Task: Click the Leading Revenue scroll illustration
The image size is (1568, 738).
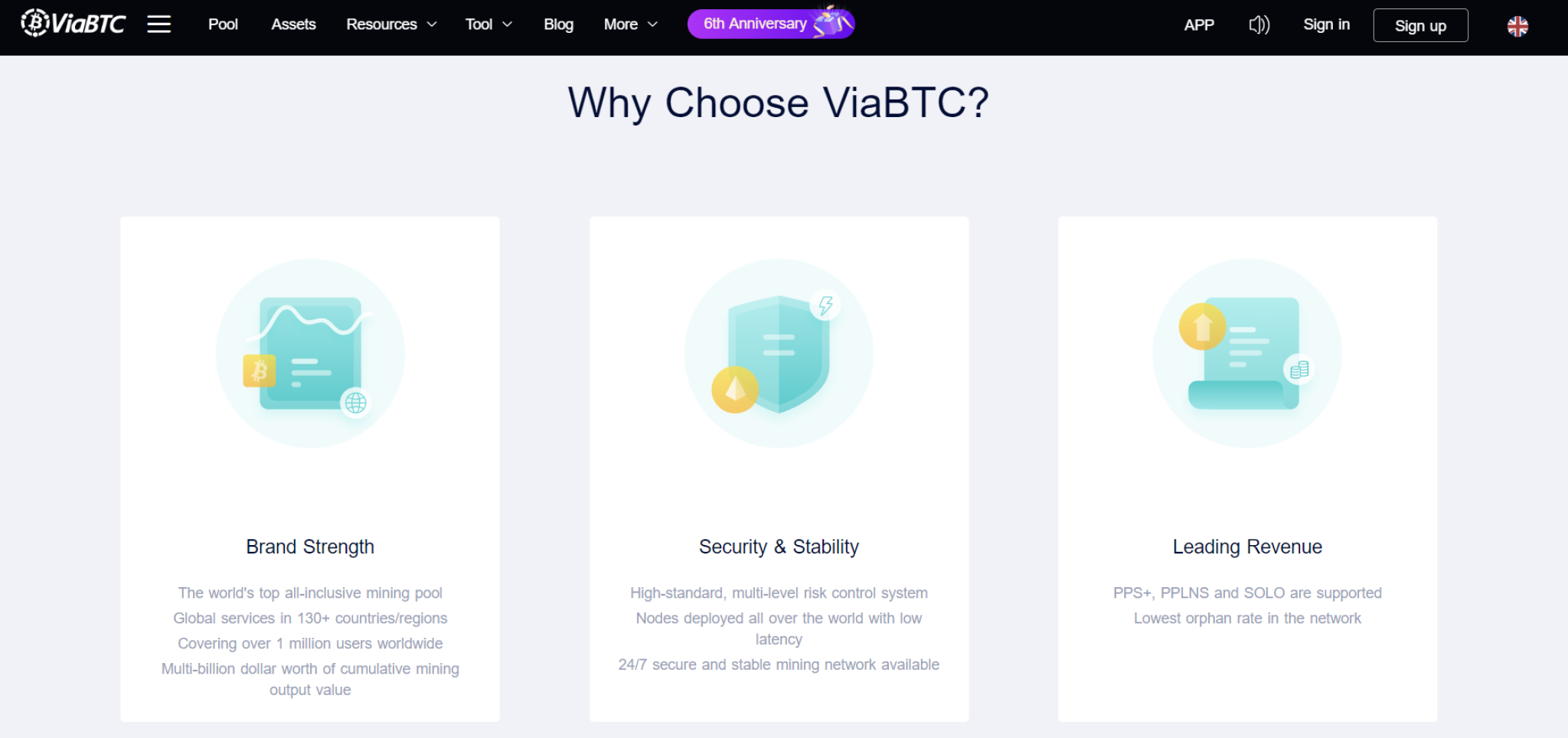Action: 1246,354
